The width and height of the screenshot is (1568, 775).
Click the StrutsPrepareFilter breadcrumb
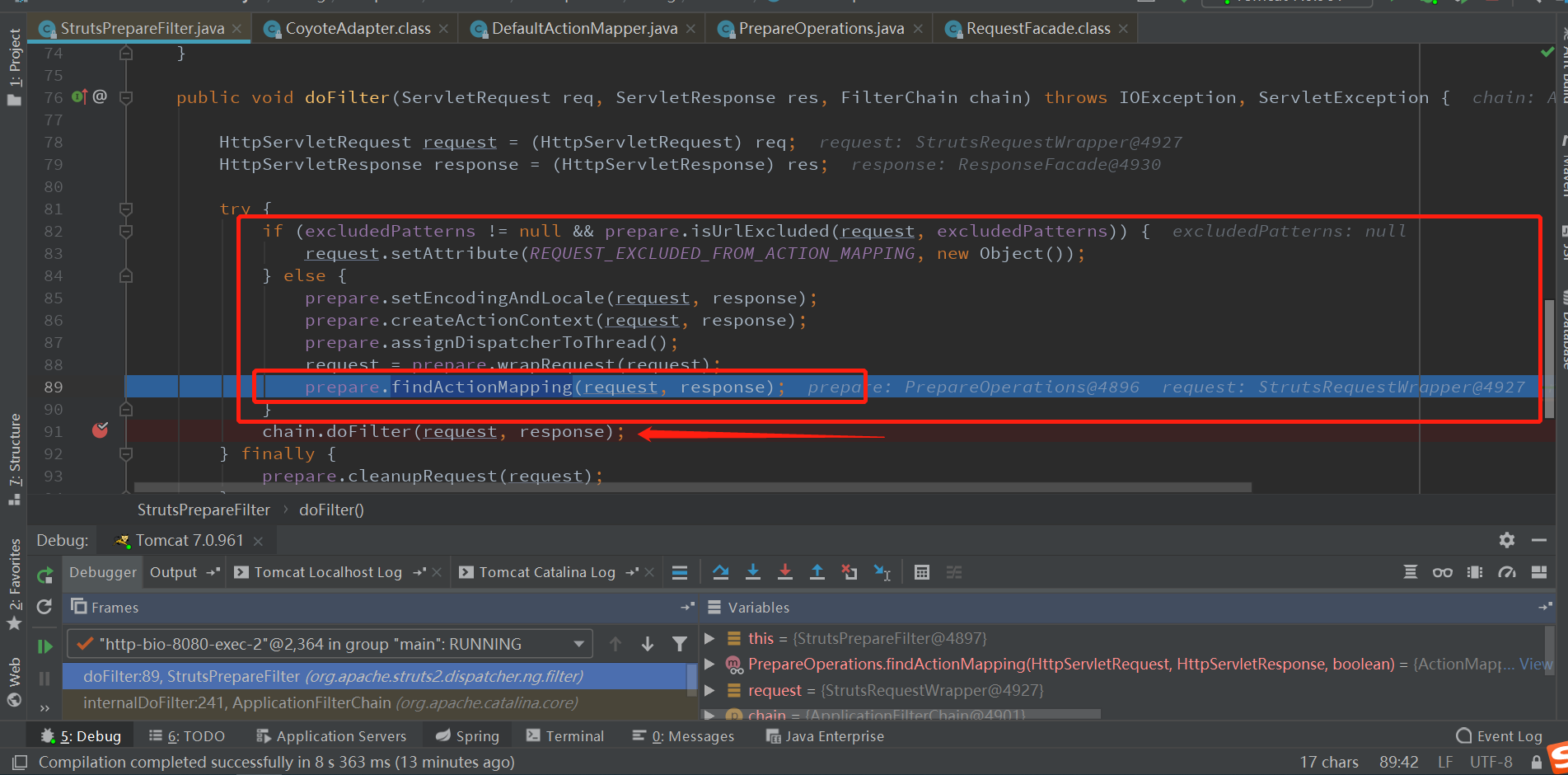coord(204,510)
